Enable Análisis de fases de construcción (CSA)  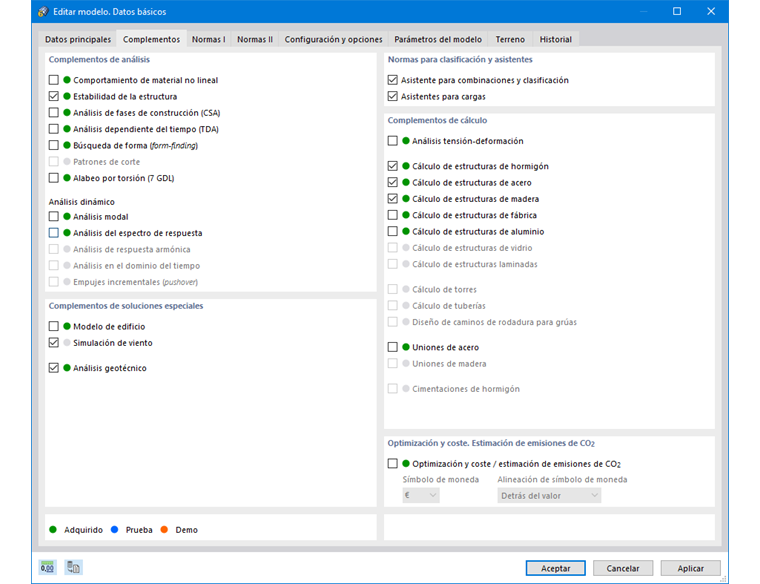(x=54, y=113)
